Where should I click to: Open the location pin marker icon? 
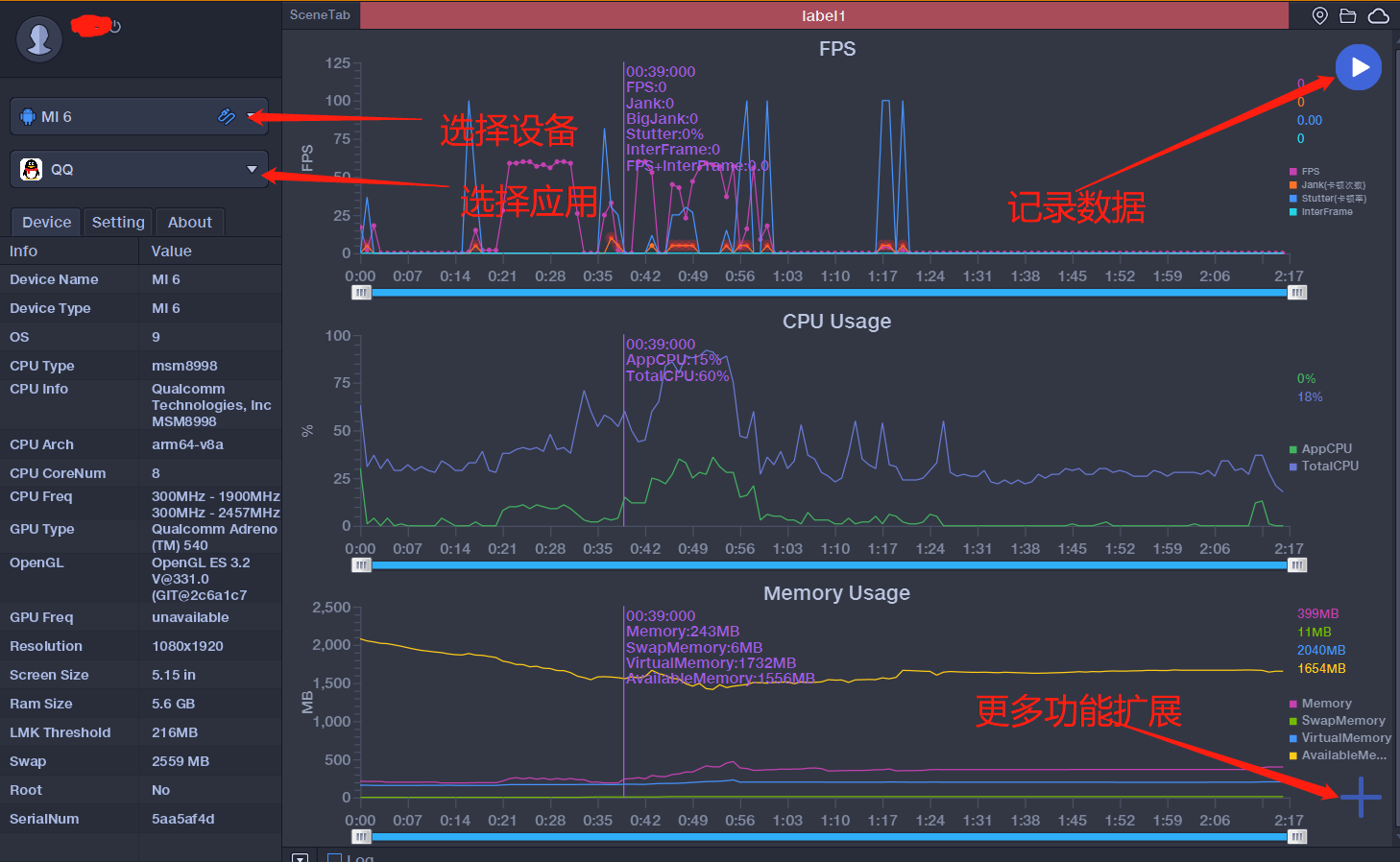tap(1320, 15)
